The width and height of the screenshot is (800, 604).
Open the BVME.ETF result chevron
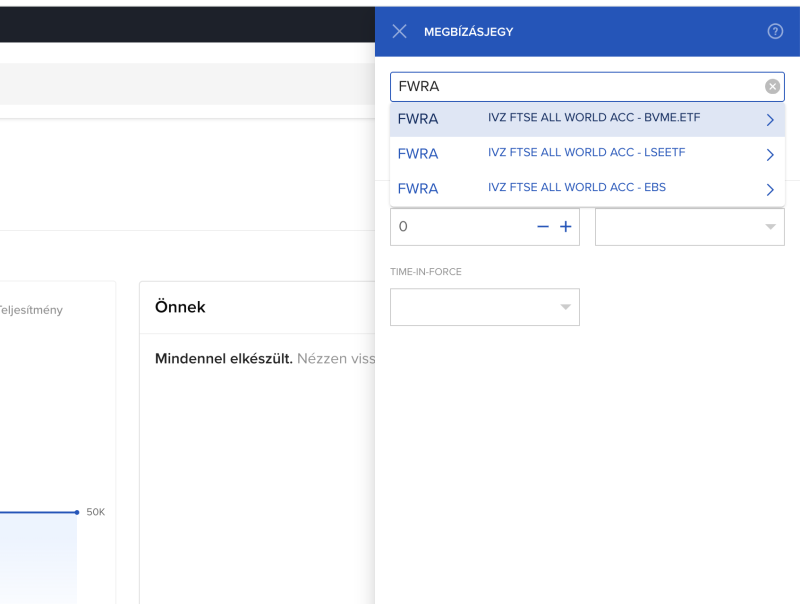770,120
